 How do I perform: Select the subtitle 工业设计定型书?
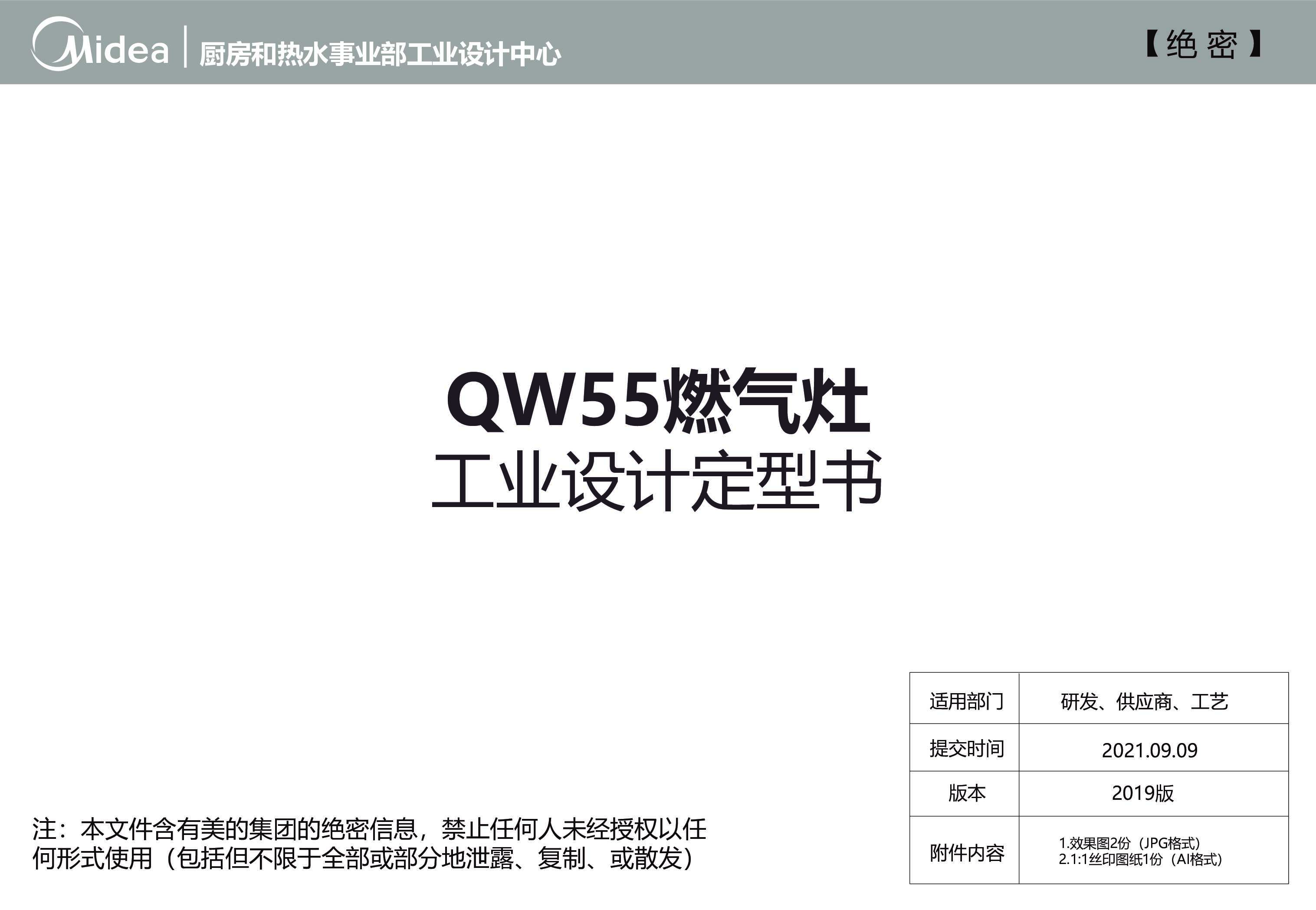657,481
